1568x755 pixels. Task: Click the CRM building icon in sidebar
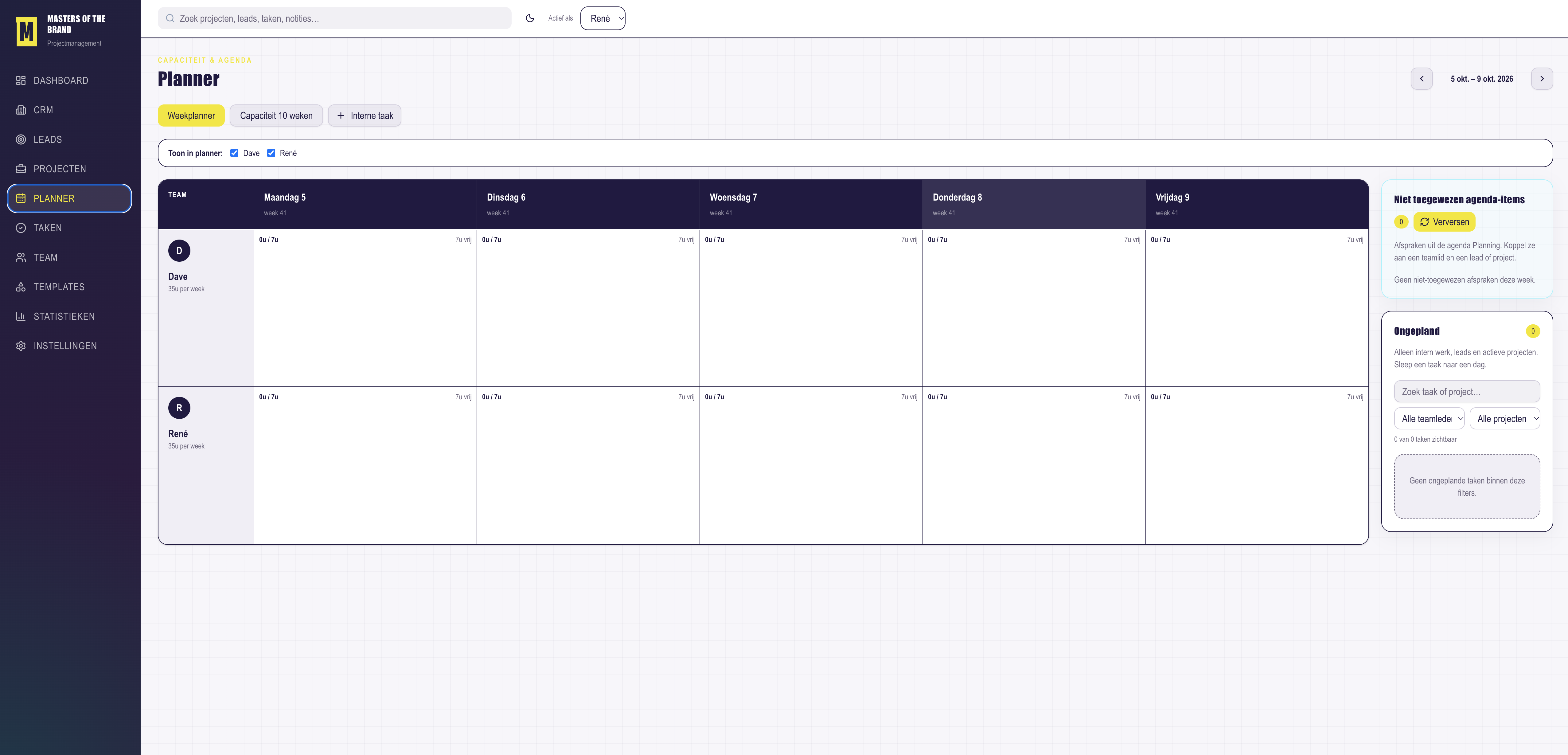[x=21, y=110]
